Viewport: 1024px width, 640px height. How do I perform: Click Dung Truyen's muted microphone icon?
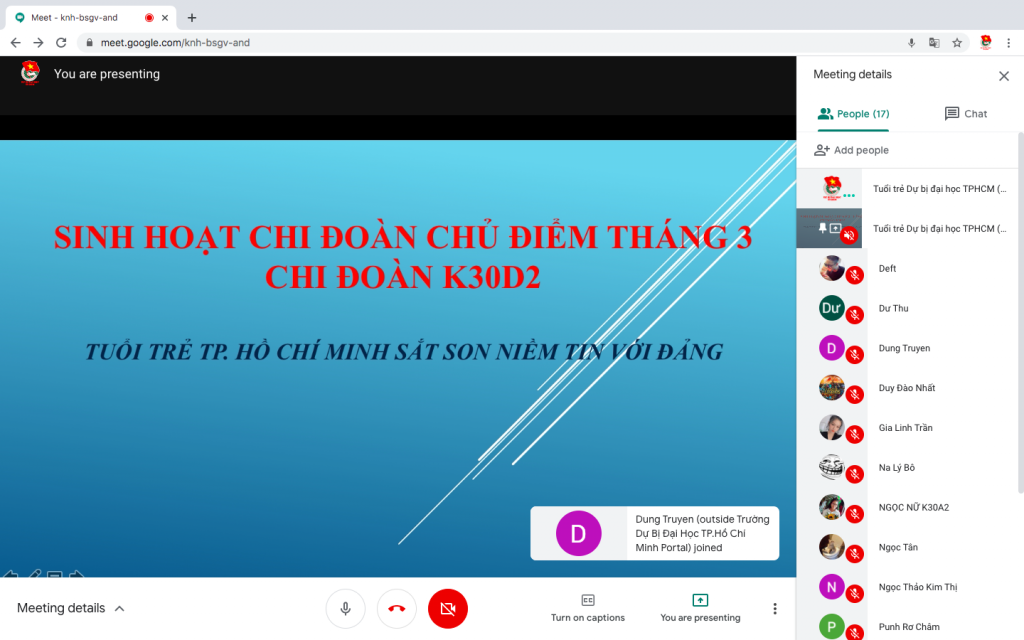pyautogui.click(x=855, y=355)
